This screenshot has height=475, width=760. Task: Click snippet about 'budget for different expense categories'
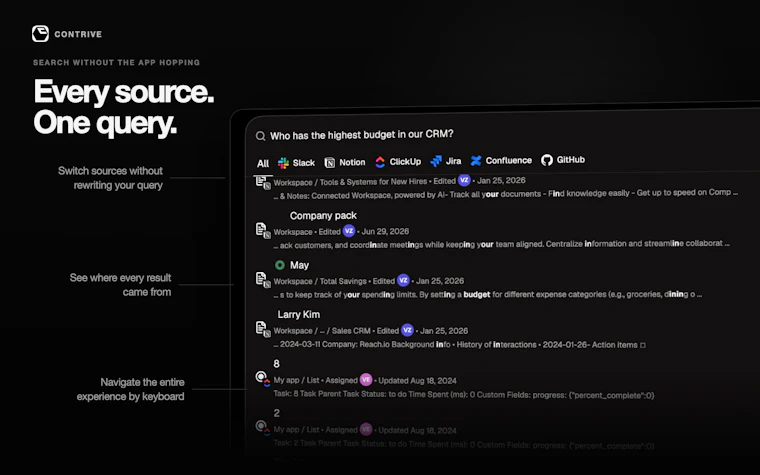[x=487, y=294]
